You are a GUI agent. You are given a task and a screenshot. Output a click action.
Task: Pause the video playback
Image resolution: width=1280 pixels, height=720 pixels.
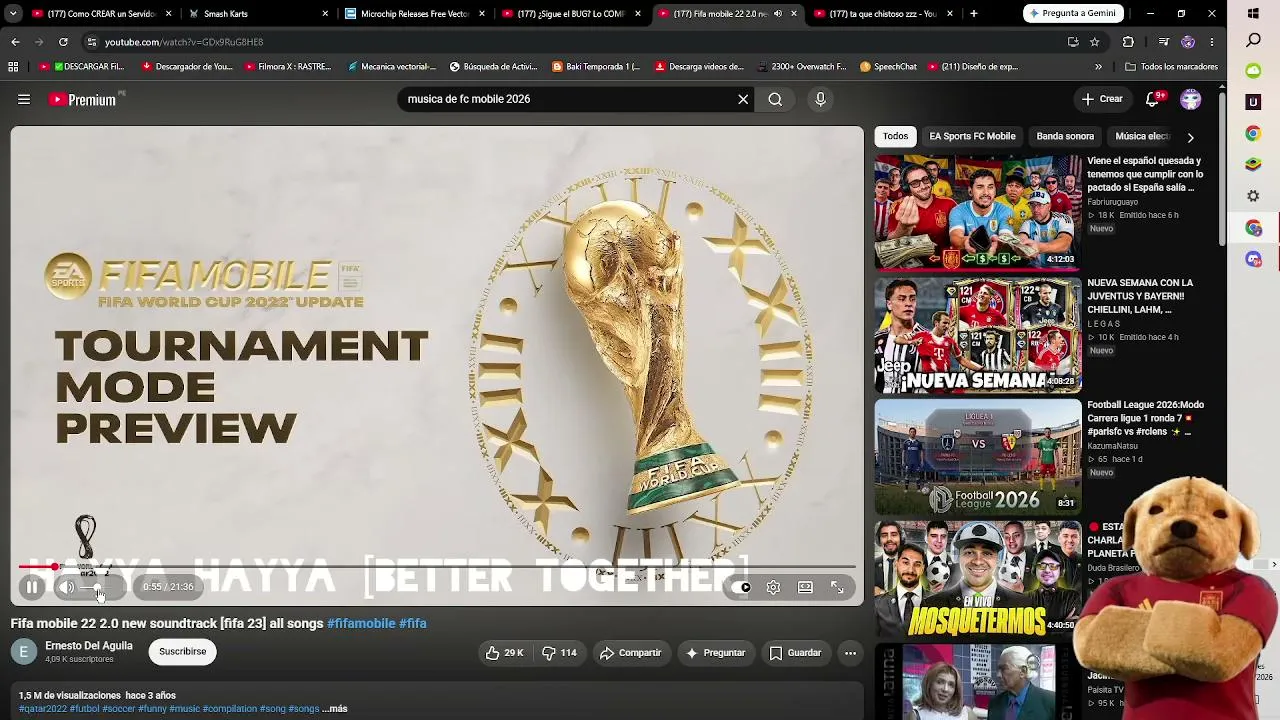pos(32,588)
